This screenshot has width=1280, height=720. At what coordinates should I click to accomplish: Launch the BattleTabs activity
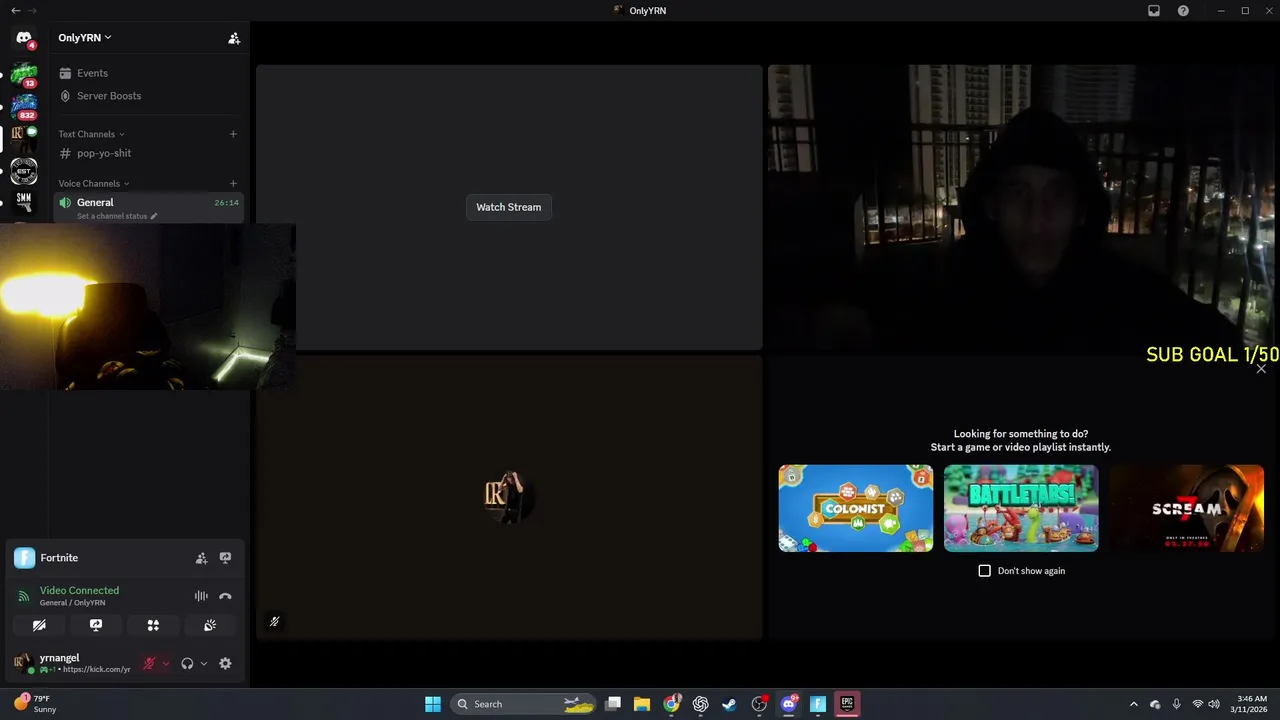1021,508
